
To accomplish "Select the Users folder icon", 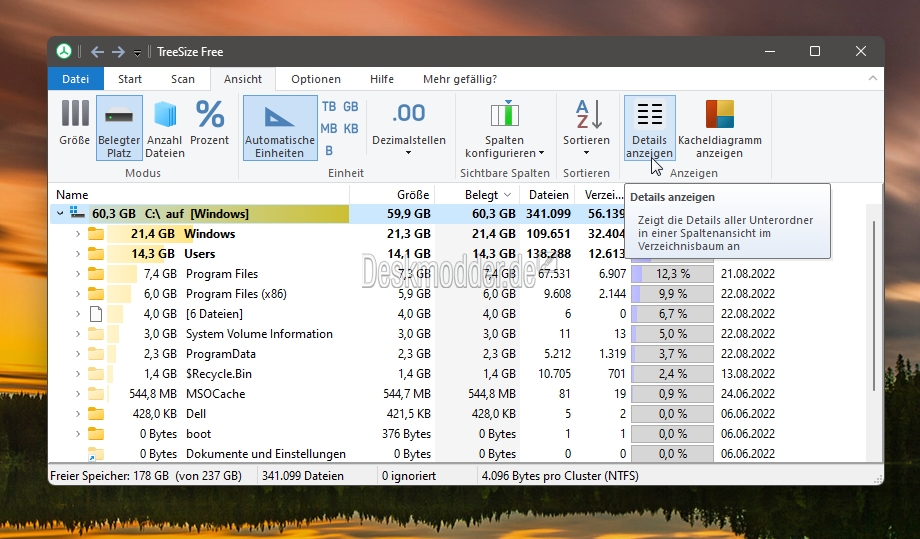I will 96,254.
